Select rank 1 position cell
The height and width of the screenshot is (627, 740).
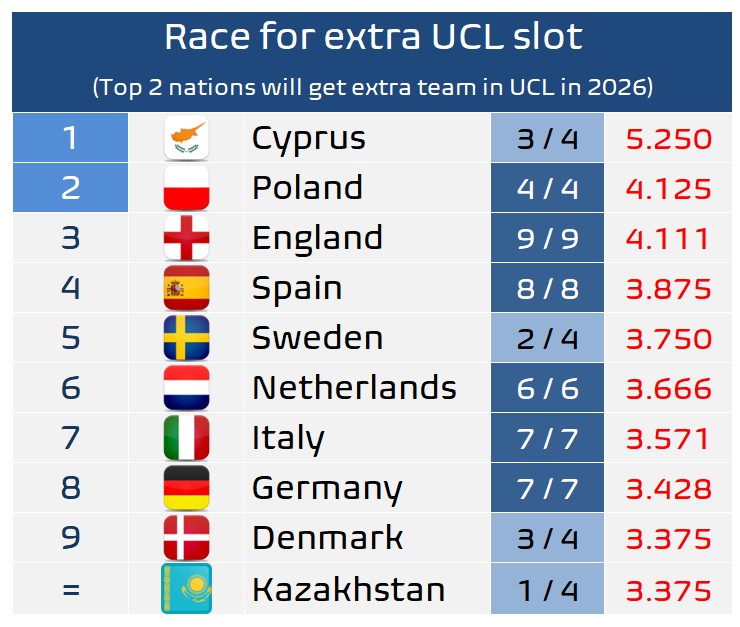[x=70, y=138]
